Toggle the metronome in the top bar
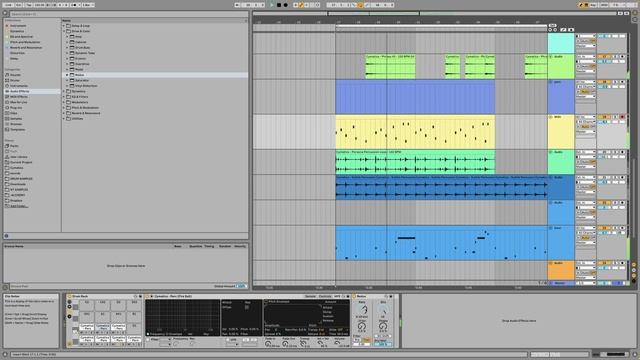 point(75,5)
